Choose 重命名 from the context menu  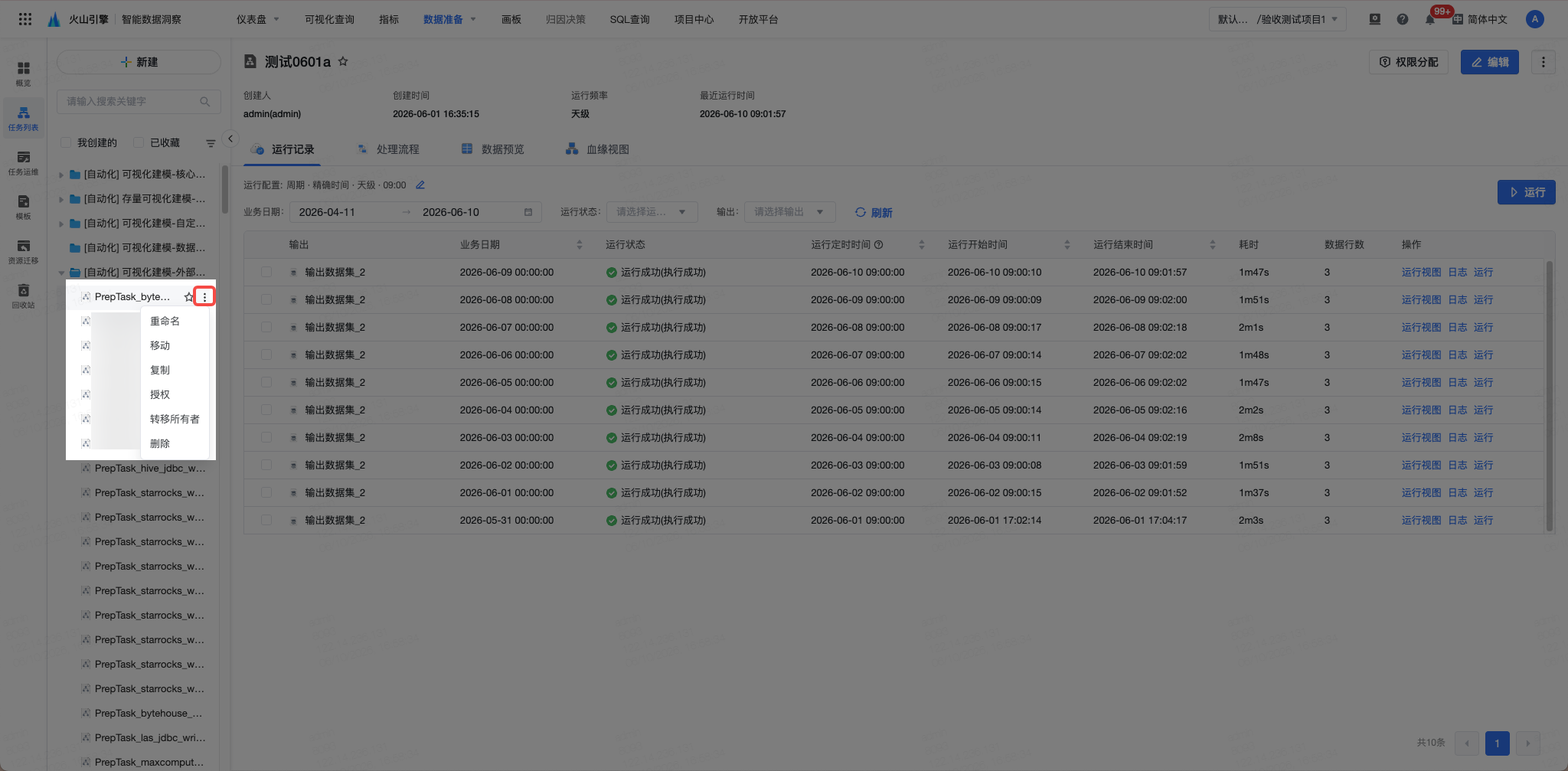point(175,322)
